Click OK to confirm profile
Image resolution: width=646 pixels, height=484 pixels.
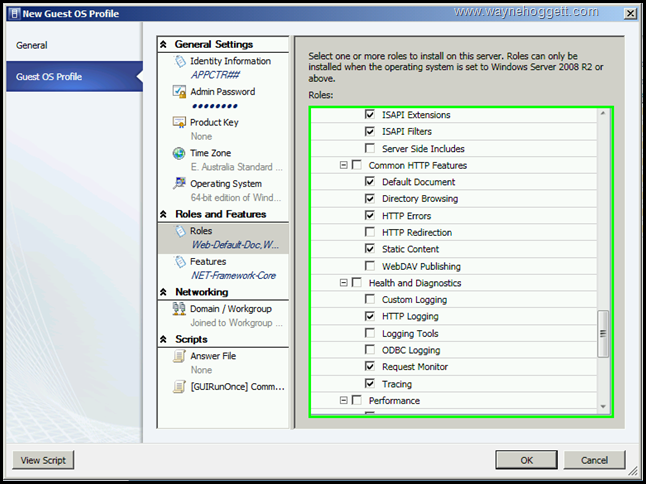point(527,460)
